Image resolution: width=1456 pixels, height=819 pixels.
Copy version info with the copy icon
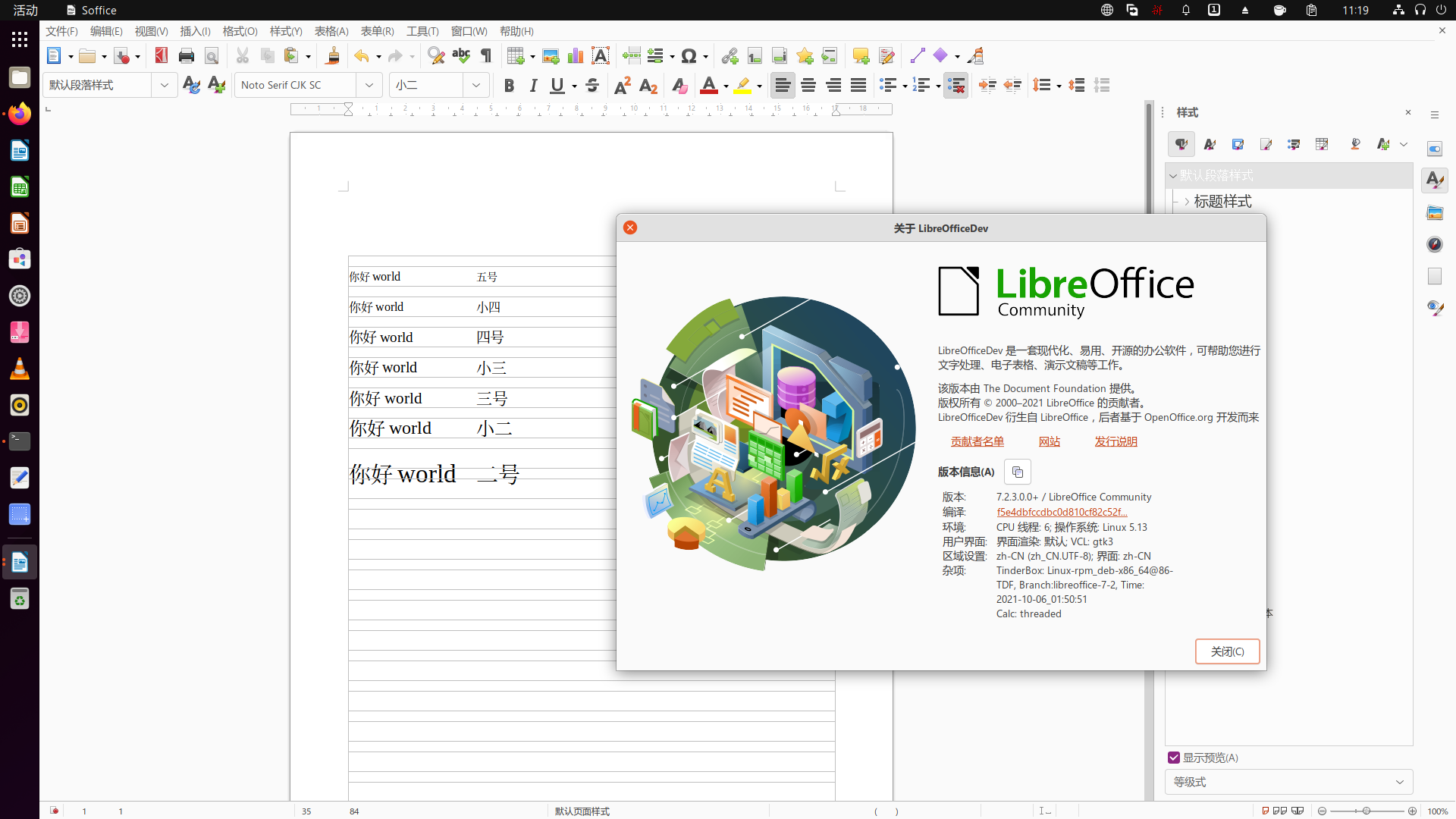coord(1018,472)
